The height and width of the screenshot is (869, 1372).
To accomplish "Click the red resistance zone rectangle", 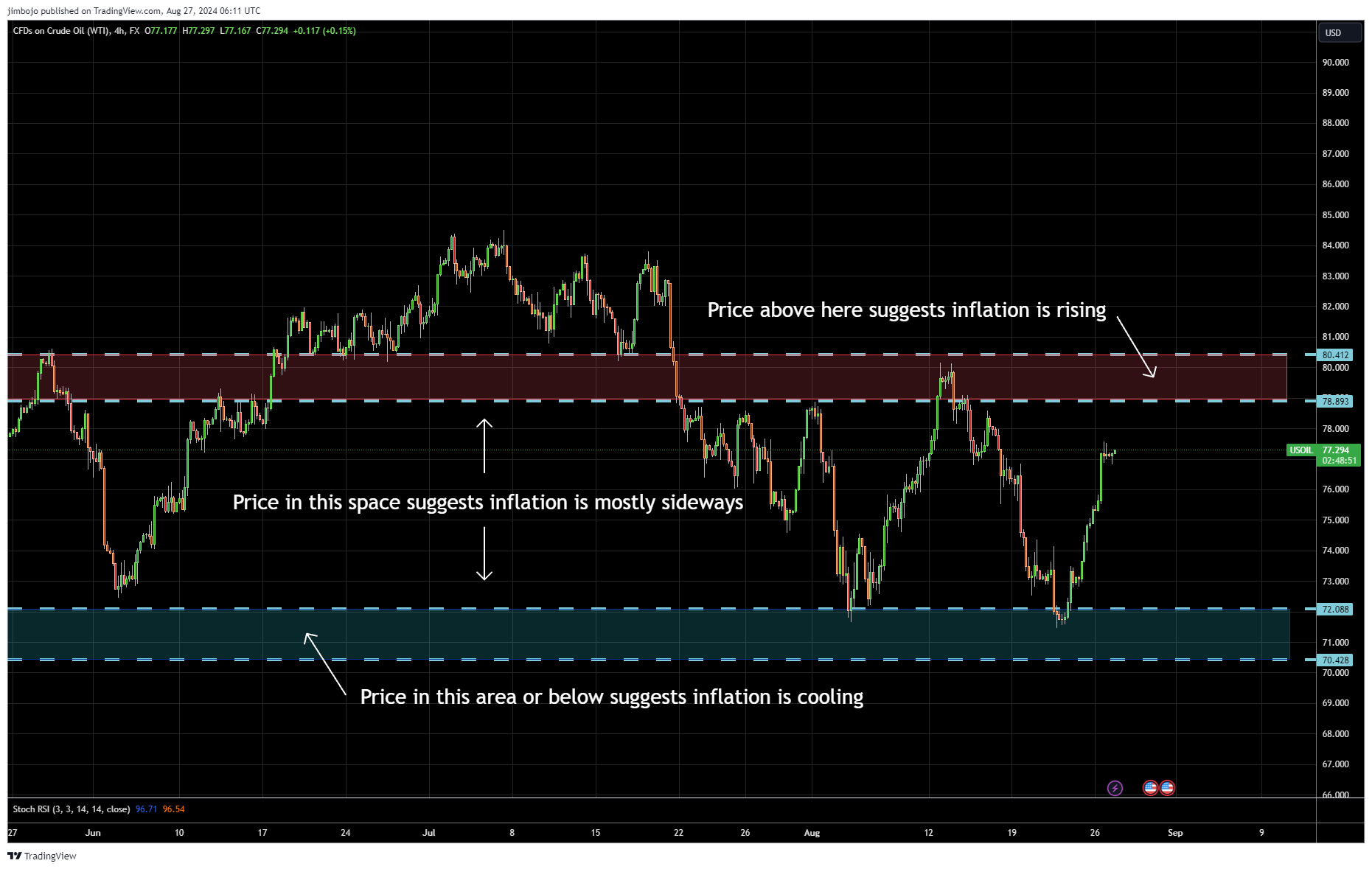I will click(x=647, y=377).
